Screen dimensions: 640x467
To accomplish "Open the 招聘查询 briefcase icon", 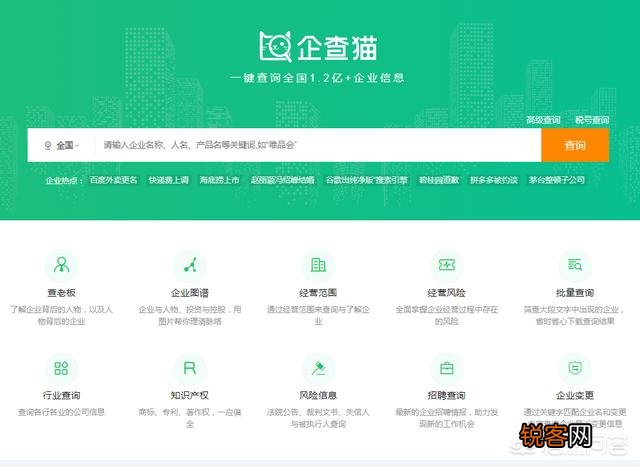I will pyautogui.click(x=447, y=368).
